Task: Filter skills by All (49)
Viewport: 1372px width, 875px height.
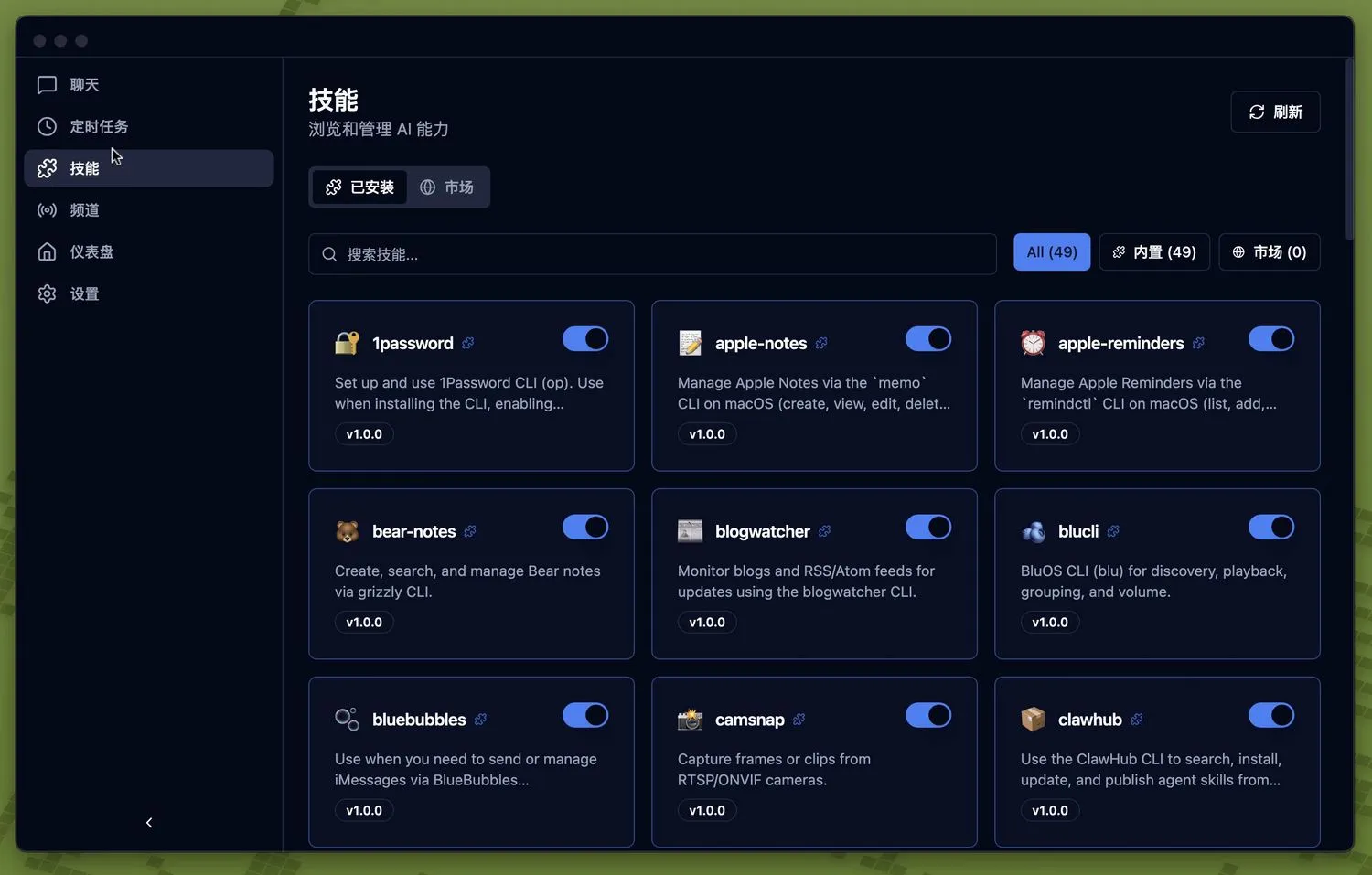Action: (x=1052, y=252)
